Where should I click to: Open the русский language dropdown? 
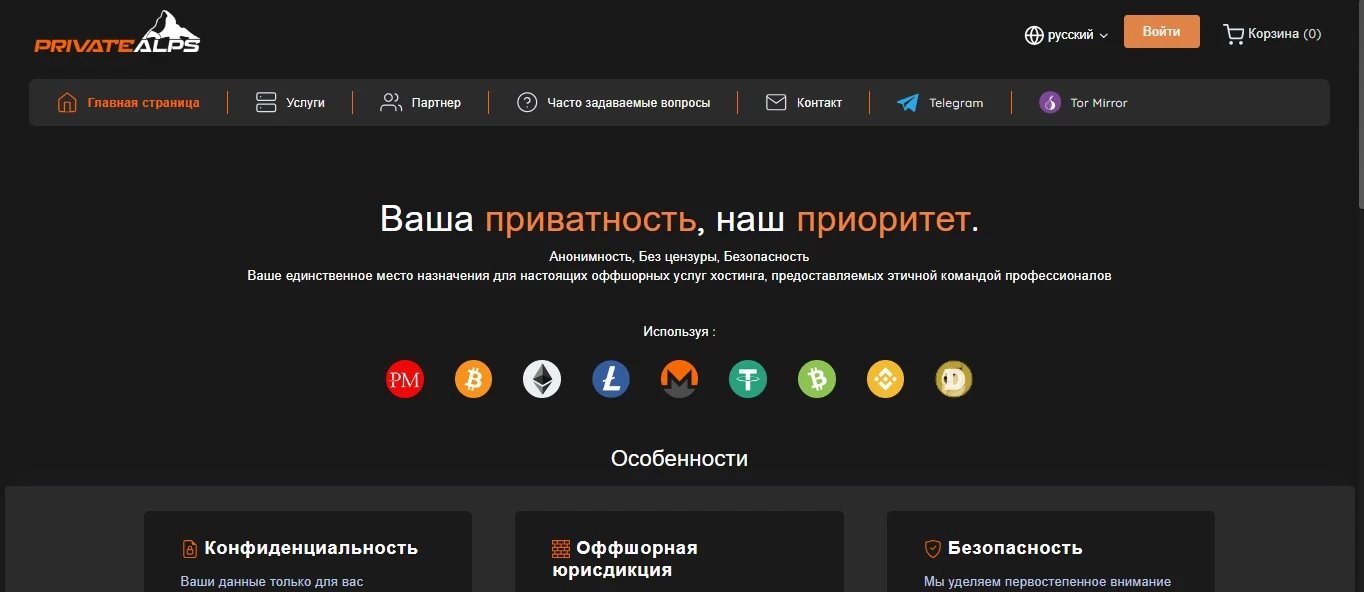point(1066,35)
